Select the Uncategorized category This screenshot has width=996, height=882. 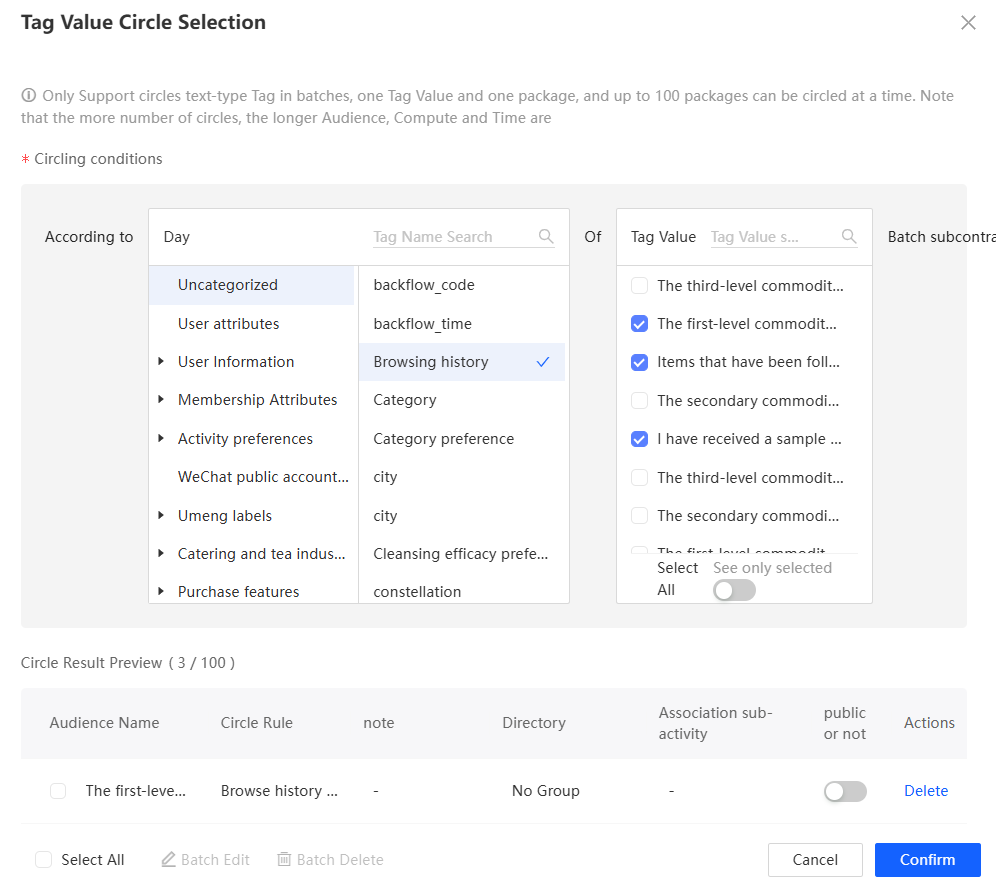point(228,285)
